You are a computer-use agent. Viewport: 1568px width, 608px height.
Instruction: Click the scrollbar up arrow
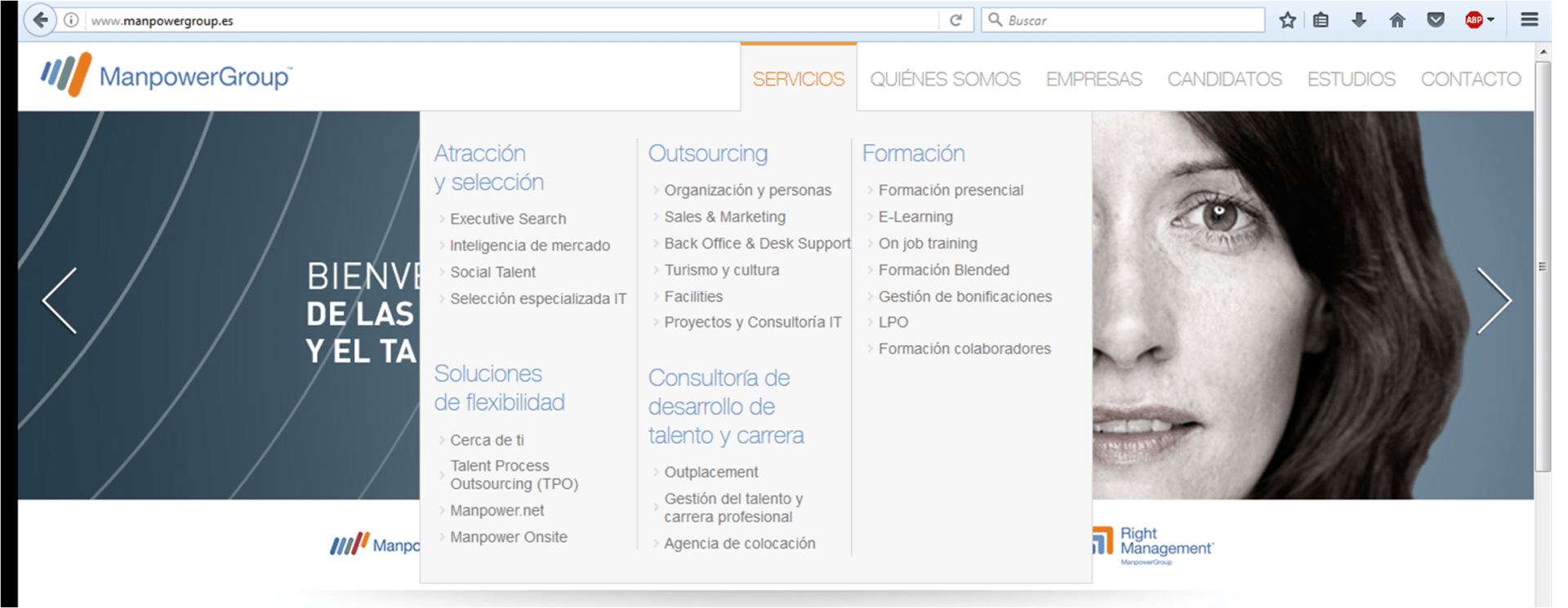1542,52
